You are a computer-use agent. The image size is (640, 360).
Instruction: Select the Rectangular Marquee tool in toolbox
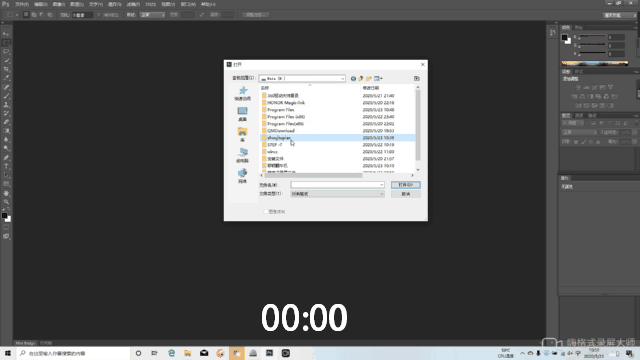coord(6,43)
